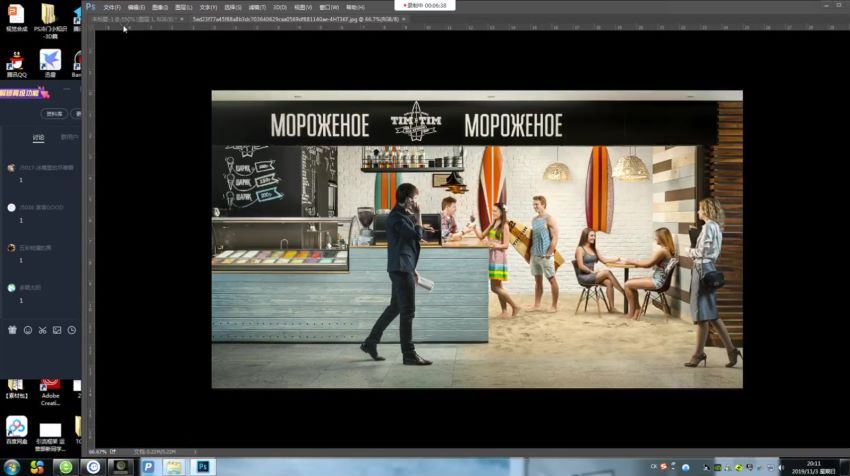Click the zoom percentage field in status bar
Screen dimensions: 850x476
(98, 452)
